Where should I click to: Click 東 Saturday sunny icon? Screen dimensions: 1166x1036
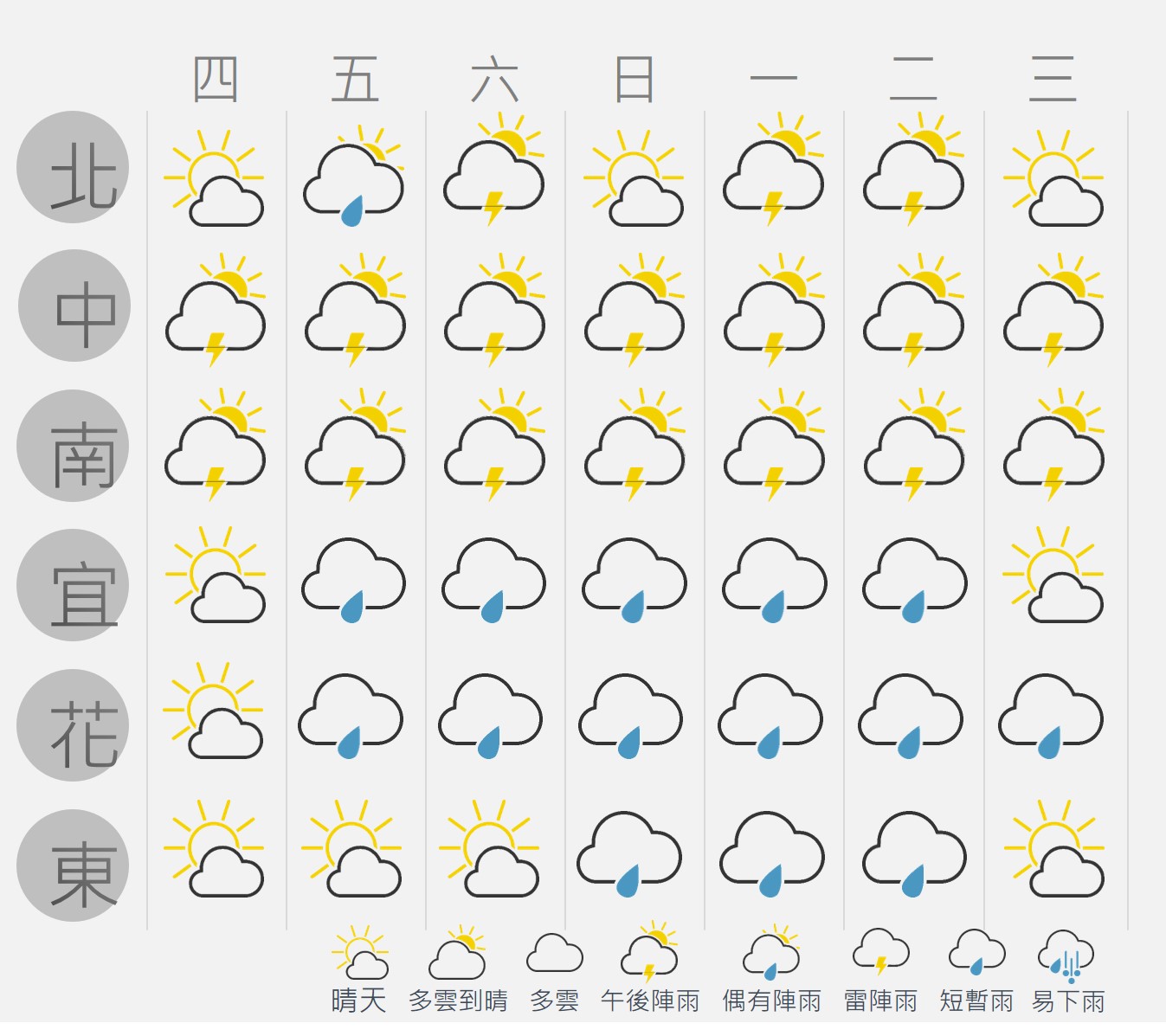[489, 848]
